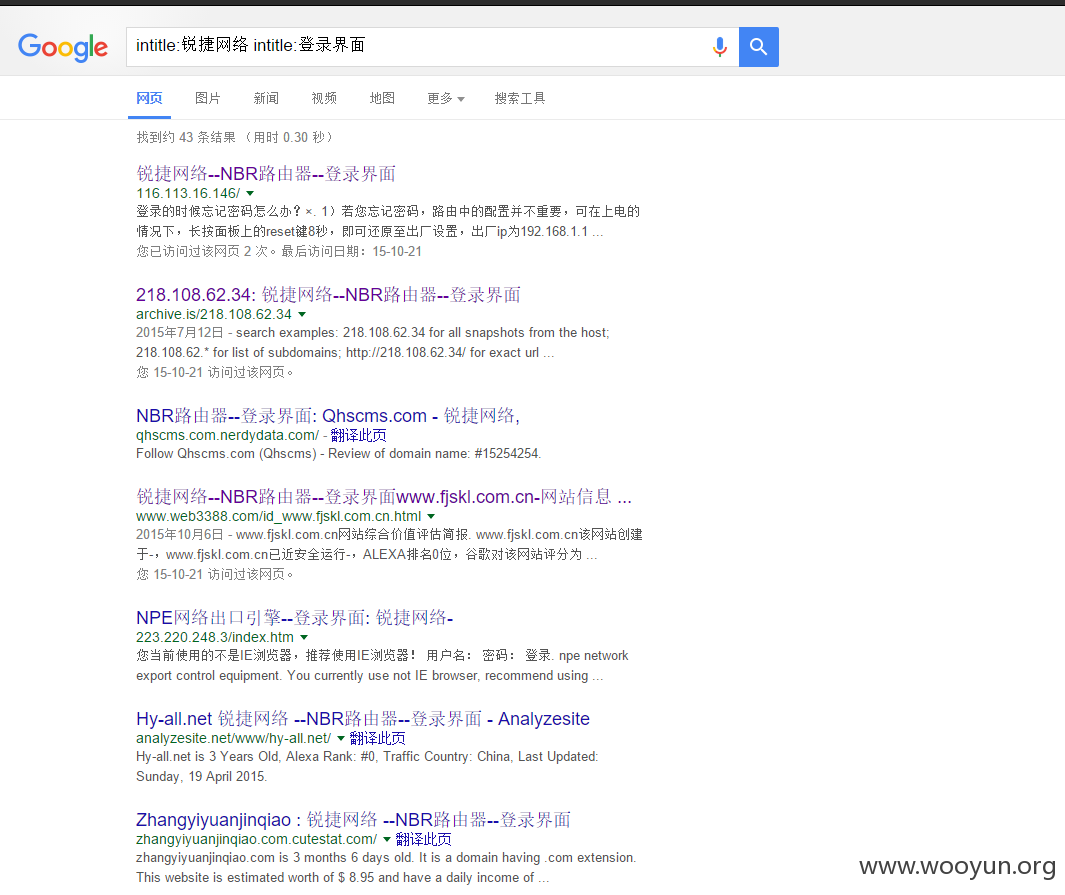Start voice search with microphone icon
This screenshot has width=1065, height=895.
click(x=720, y=47)
